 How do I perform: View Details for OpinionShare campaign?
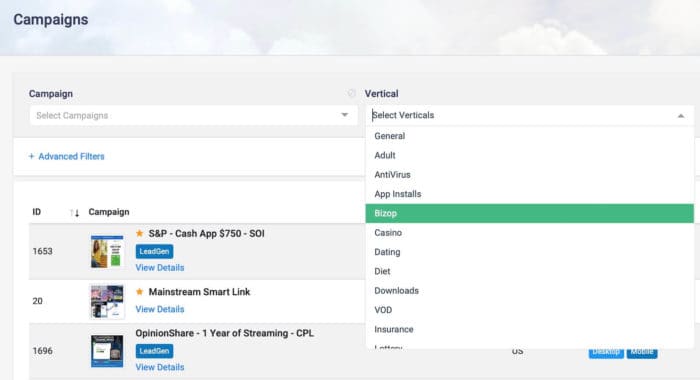160,367
